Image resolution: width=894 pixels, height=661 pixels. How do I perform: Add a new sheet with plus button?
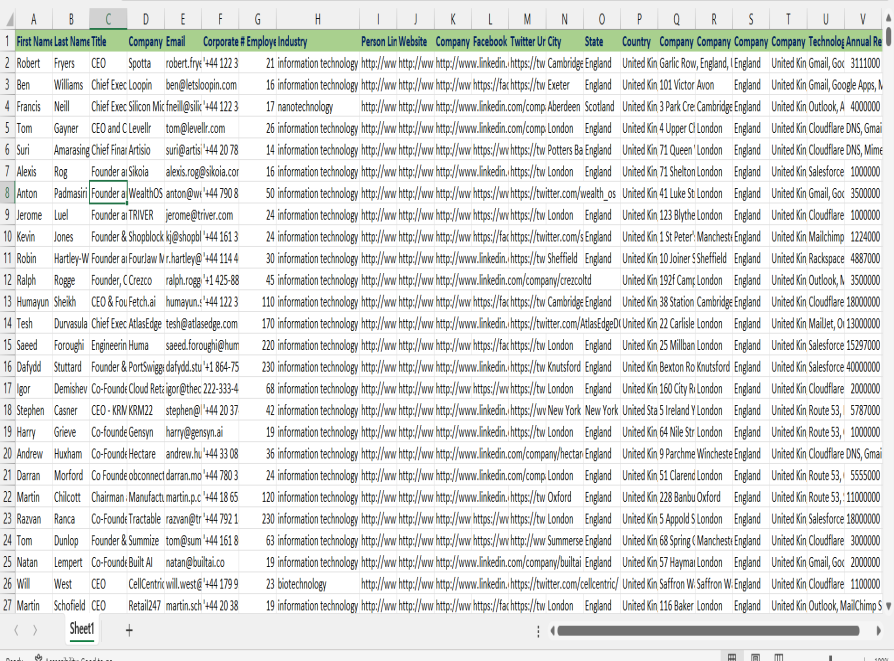click(128, 630)
